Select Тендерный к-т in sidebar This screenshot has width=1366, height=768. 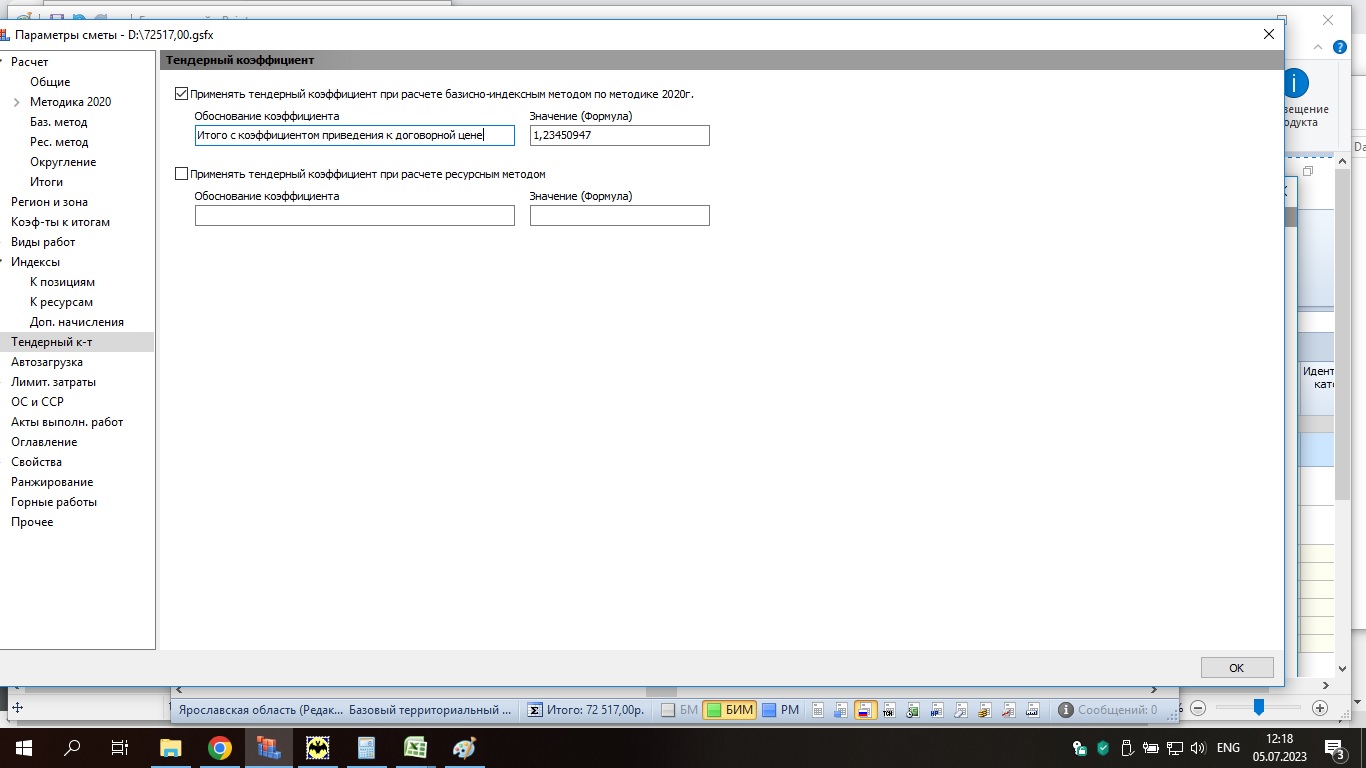(77, 342)
